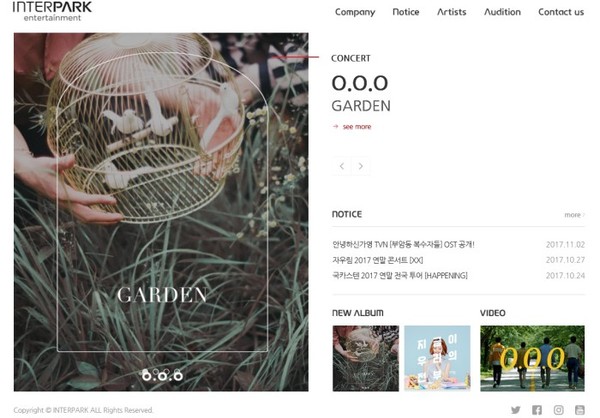Open the Garden album cover thumbnail
Image resolution: width=600 pixels, height=418 pixels.
point(365,358)
